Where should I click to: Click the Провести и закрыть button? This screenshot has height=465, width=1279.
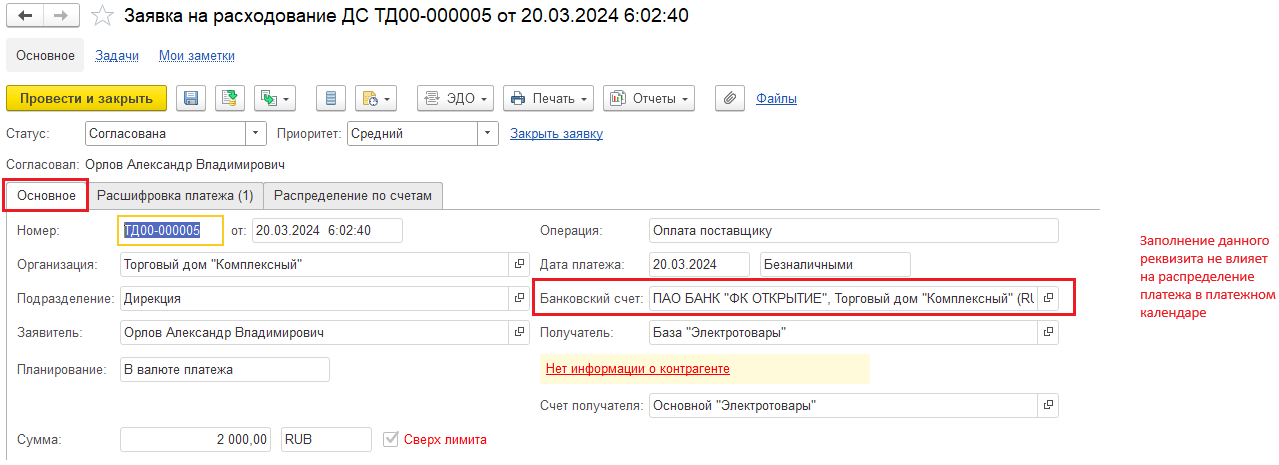[x=86, y=98]
